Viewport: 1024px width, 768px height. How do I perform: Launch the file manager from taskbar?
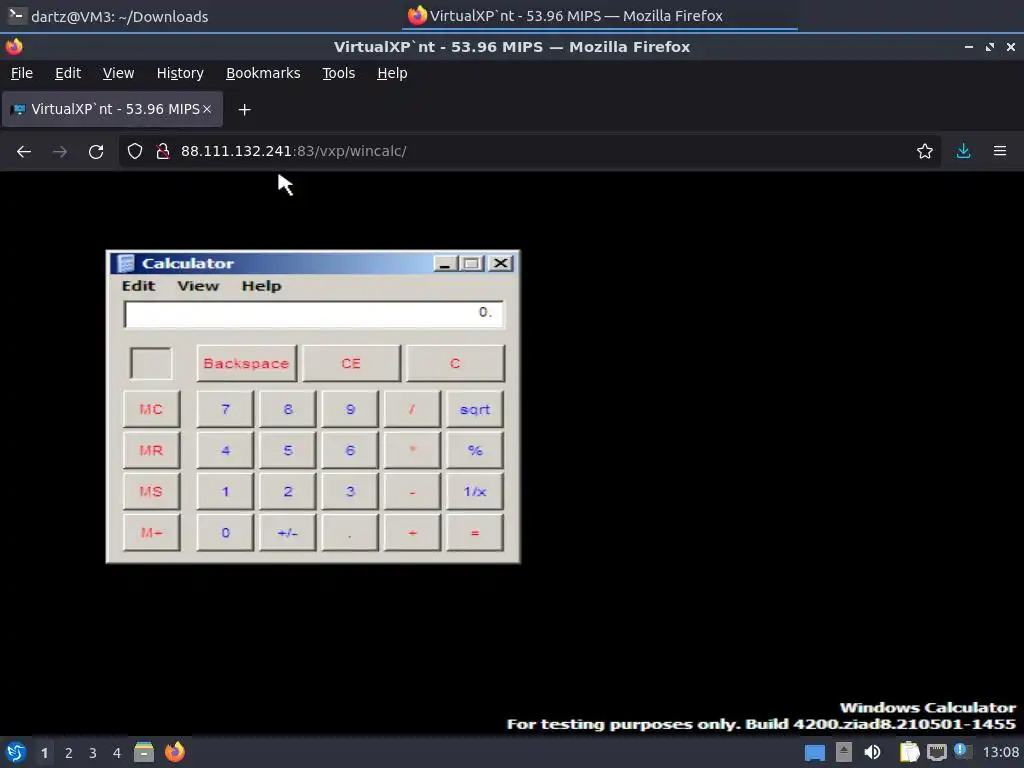[144, 752]
